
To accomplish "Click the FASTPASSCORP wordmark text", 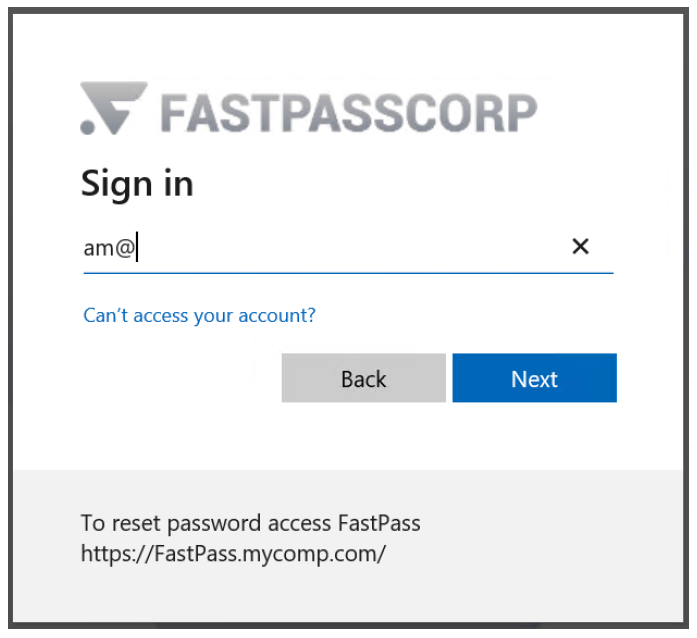I will pos(349,112).
